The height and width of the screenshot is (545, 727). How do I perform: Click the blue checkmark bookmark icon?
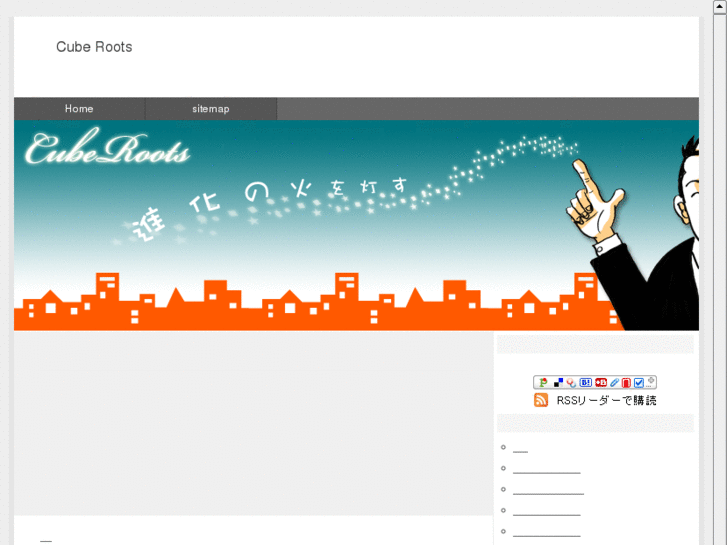pyautogui.click(x=639, y=383)
